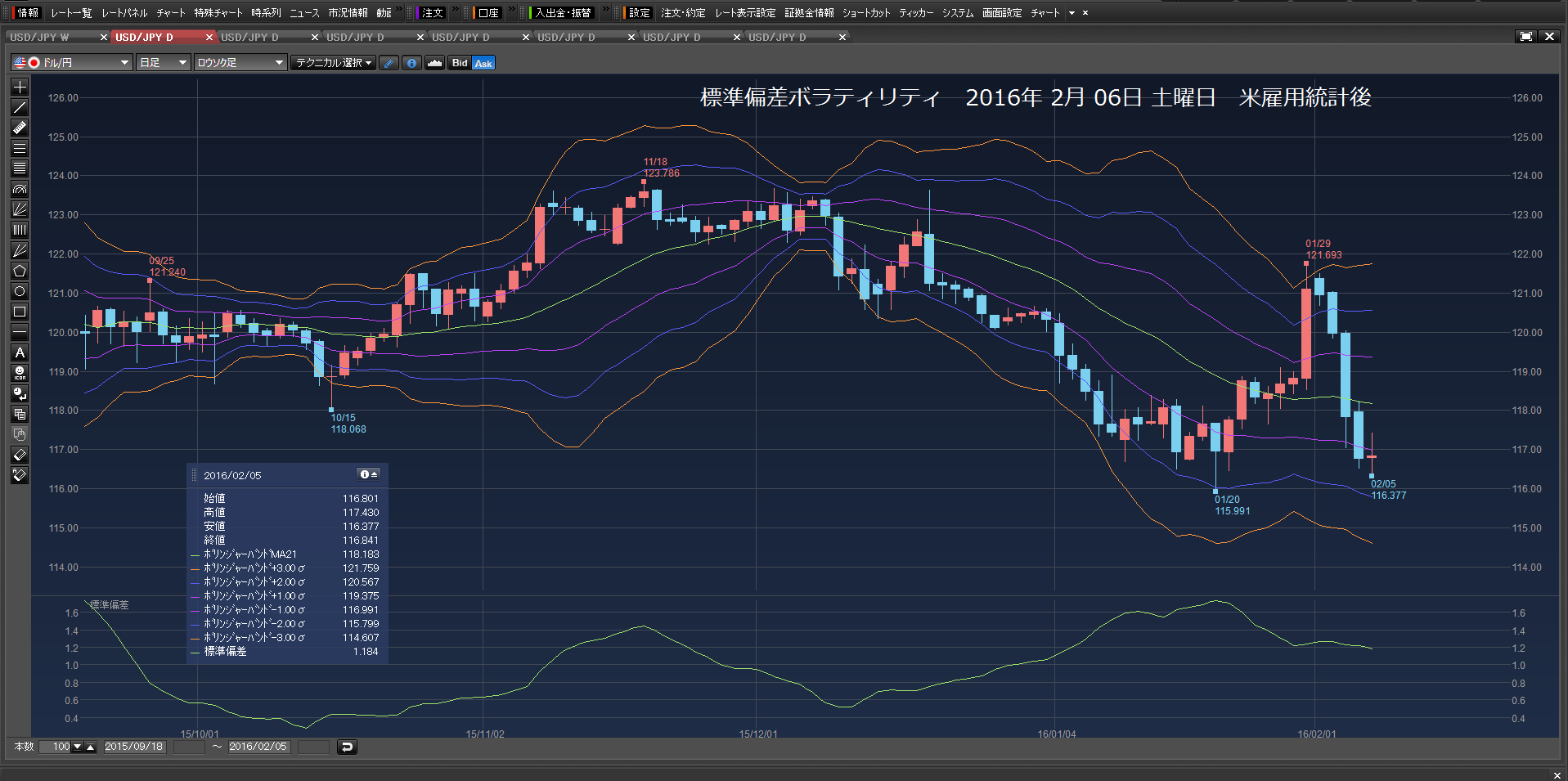Select the crosshair cursor tool

tap(20, 87)
